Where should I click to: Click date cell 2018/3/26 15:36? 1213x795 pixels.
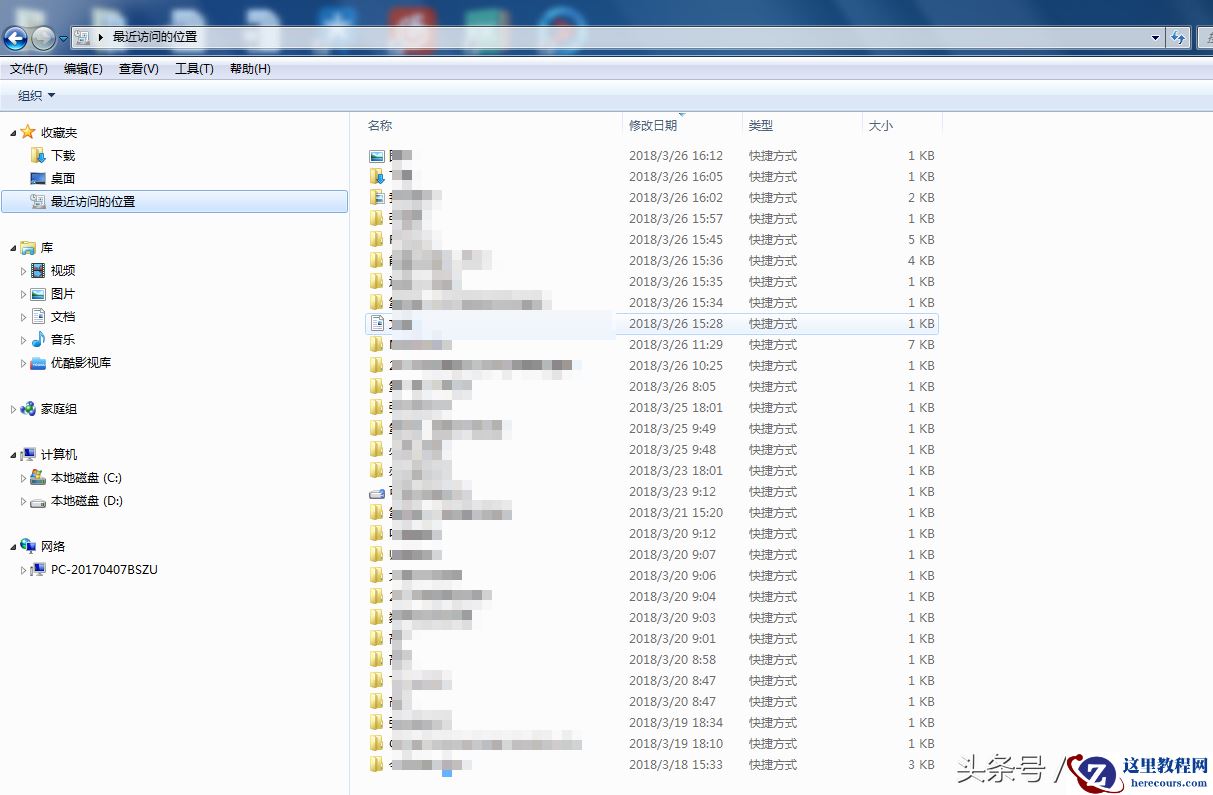click(x=676, y=261)
